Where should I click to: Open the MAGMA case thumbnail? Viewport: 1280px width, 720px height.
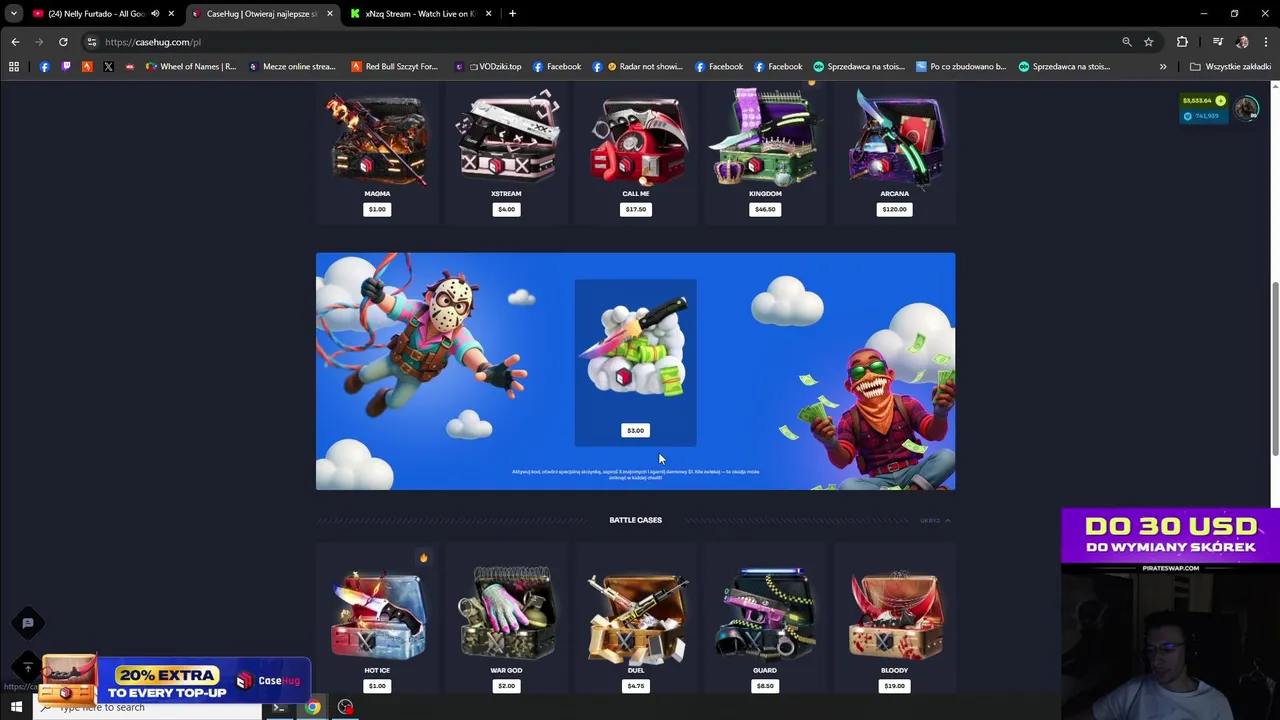[x=377, y=138]
